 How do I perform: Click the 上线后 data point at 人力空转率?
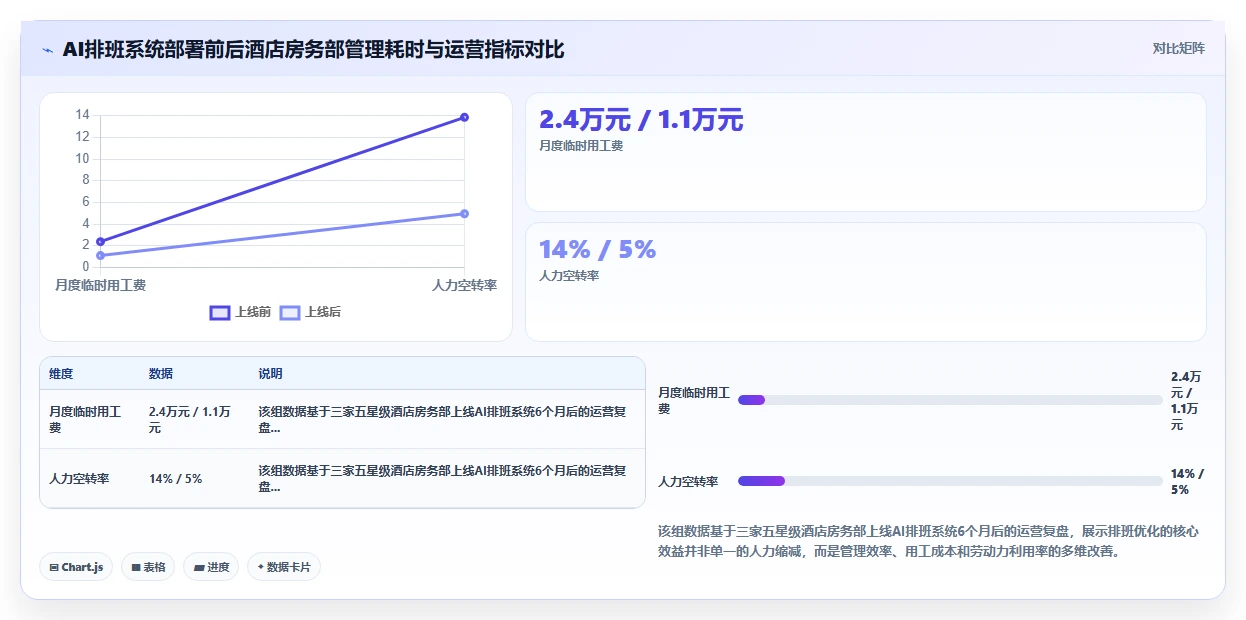pos(464,213)
